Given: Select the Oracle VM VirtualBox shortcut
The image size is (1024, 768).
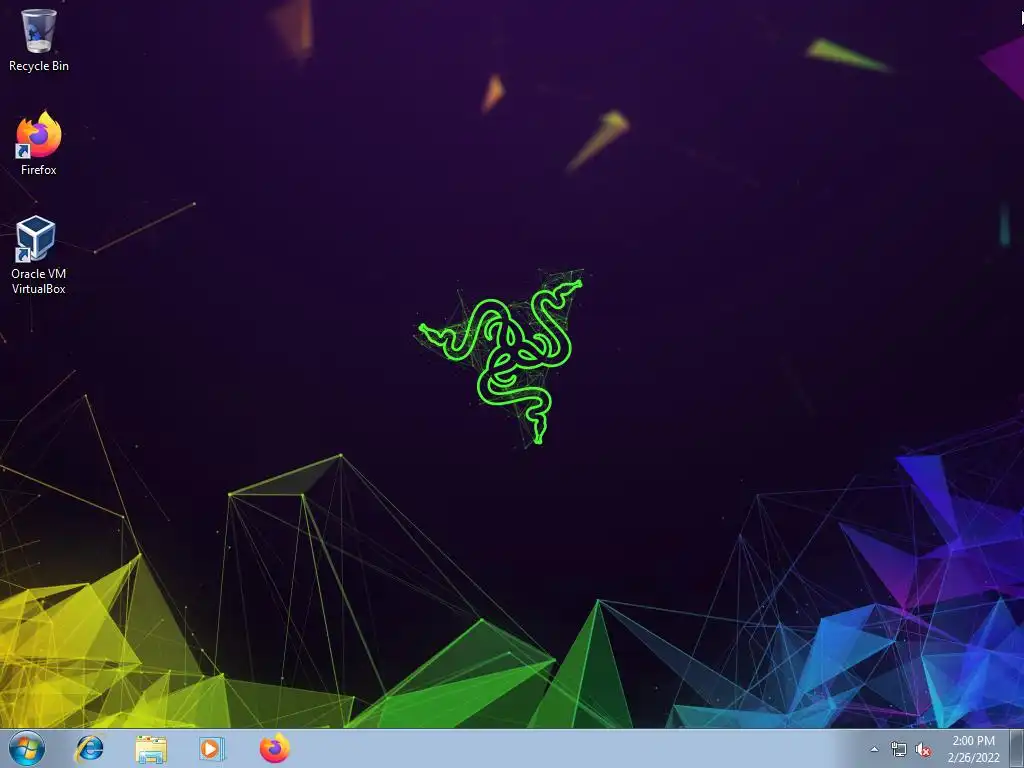Looking at the screenshot, I should 38,255.
